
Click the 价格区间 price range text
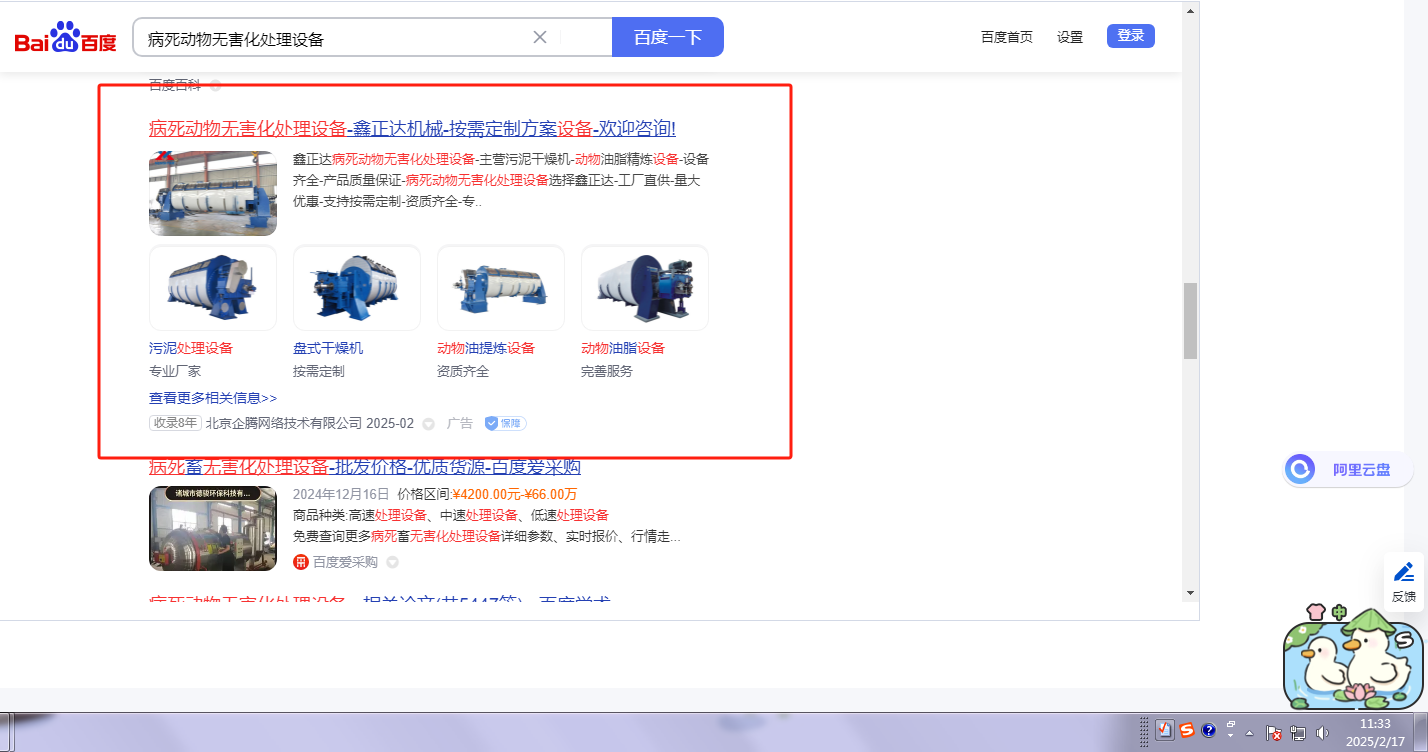[x=487, y=494]
